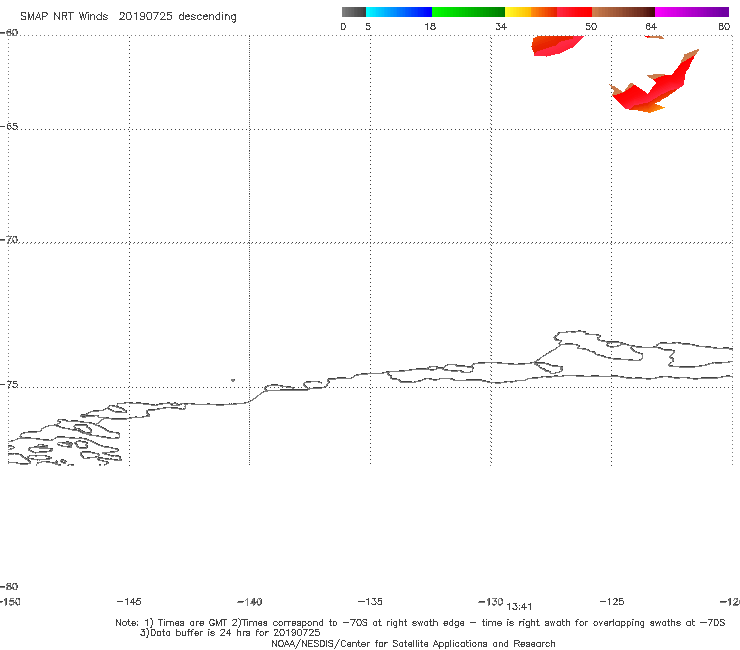Click the green segment of the color bar
The image size is (740, 650).
point(468,12)
